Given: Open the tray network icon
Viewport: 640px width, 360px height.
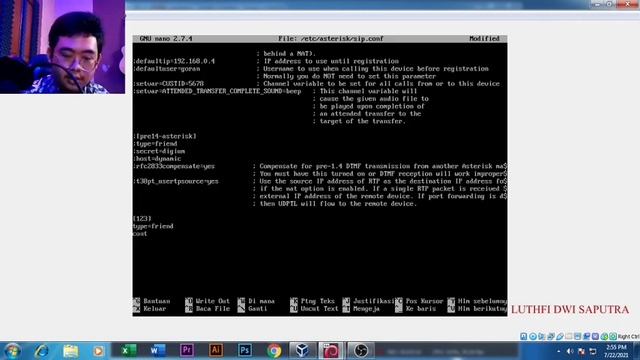Looking at the screenshot, I should [x=593, y=351].
